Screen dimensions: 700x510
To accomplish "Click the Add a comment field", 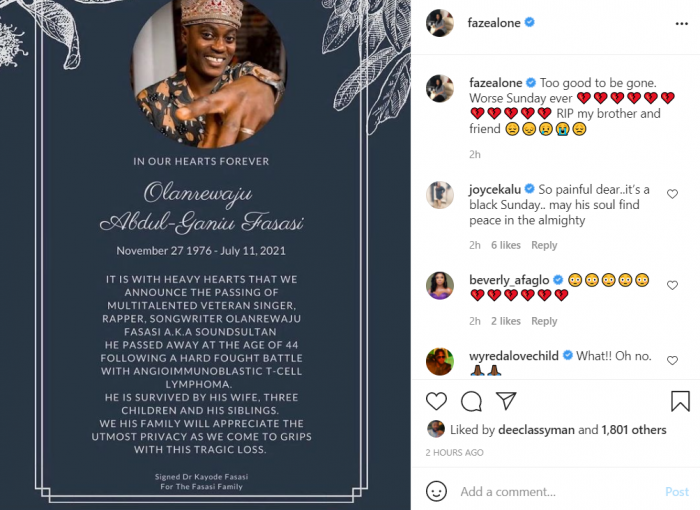I will 558,492.
